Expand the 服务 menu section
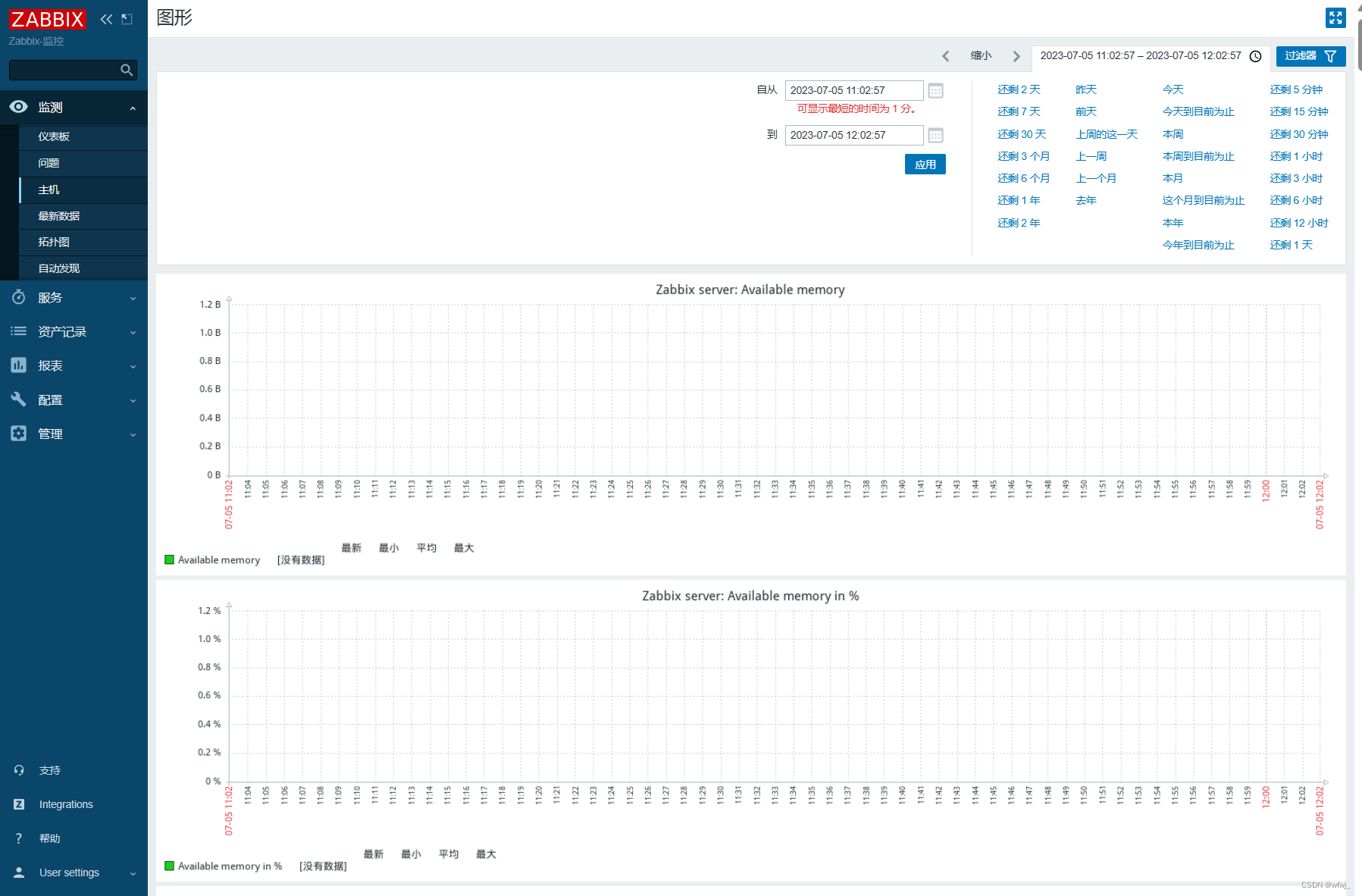Viewport: 1362px width, 896px height. (133, 298)
